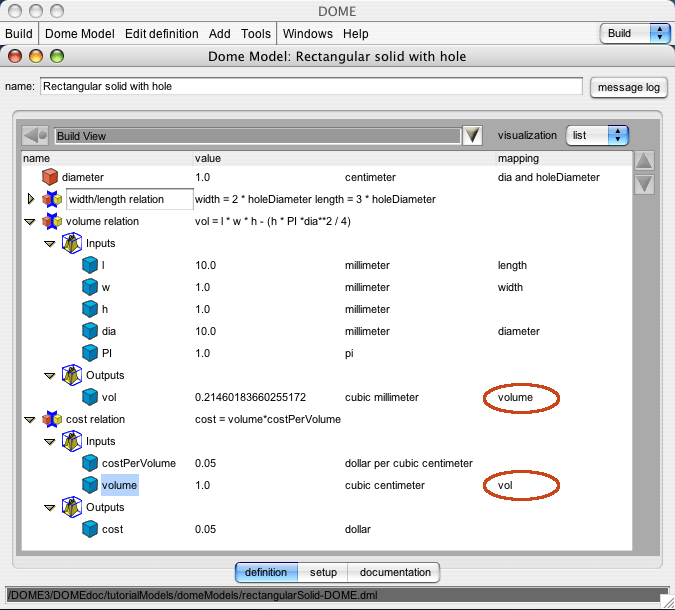Open the Windows menu
This screenshot has height=610, width=675.
coord(307,34)
